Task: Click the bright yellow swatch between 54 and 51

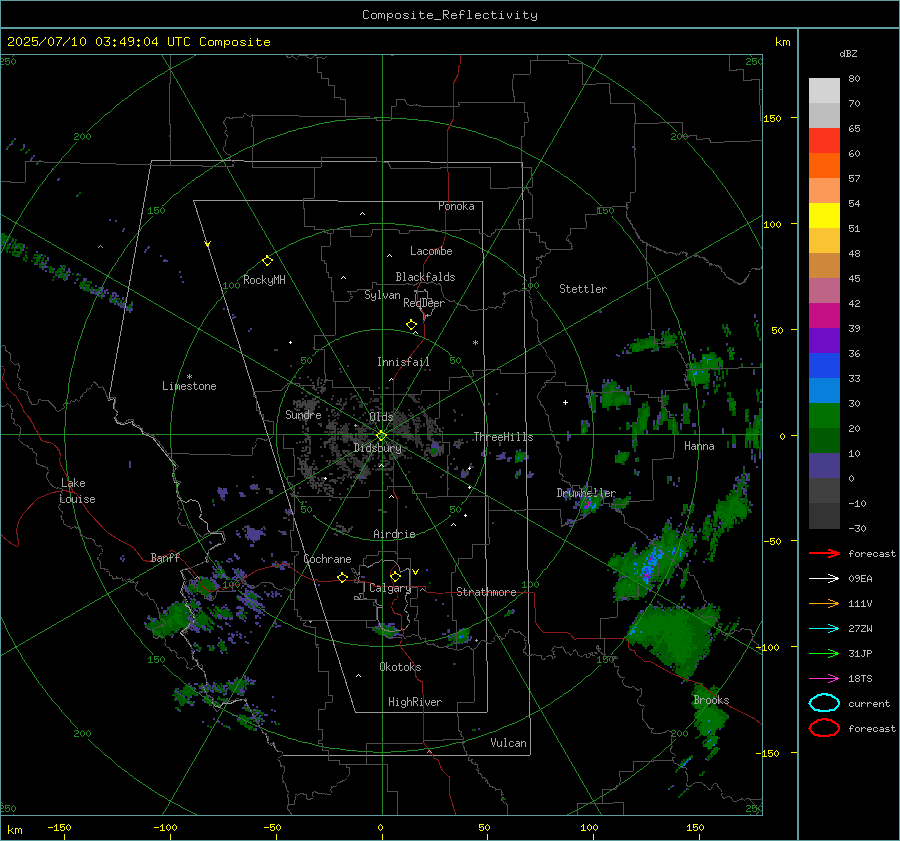Action: [824, 215]
